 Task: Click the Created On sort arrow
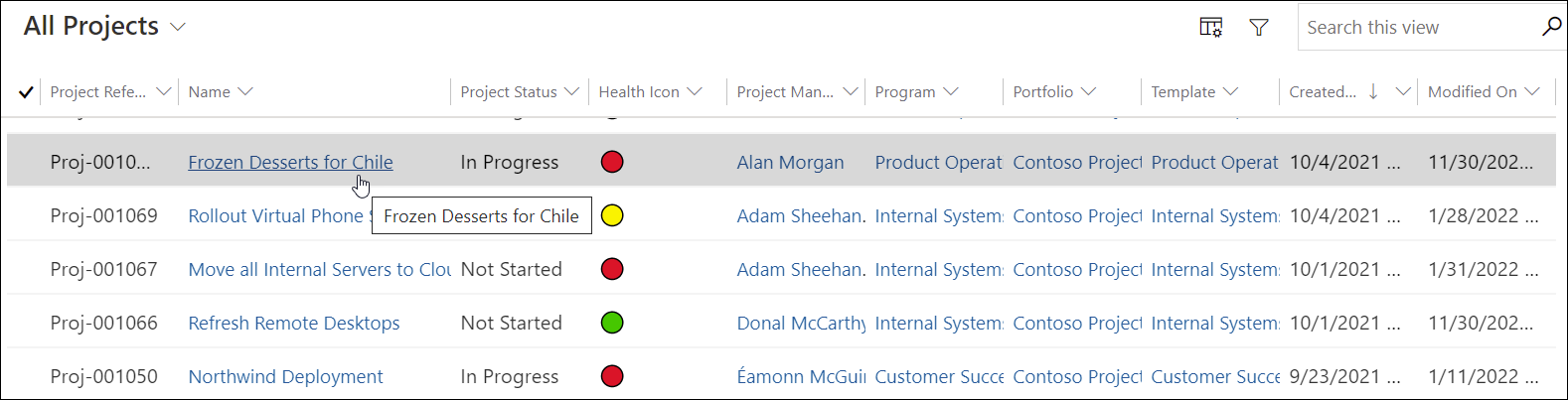[x=1373, y=91]
